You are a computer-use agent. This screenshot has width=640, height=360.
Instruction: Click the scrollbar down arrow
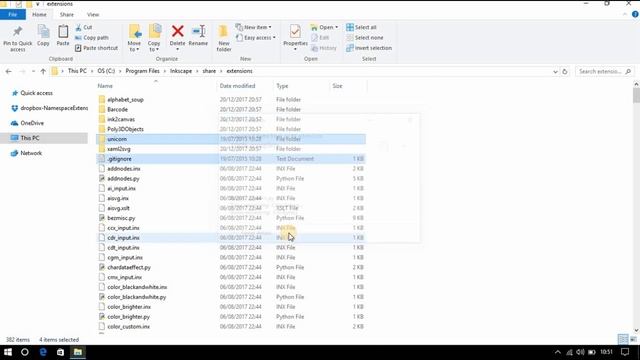click(x=636, y=330)
